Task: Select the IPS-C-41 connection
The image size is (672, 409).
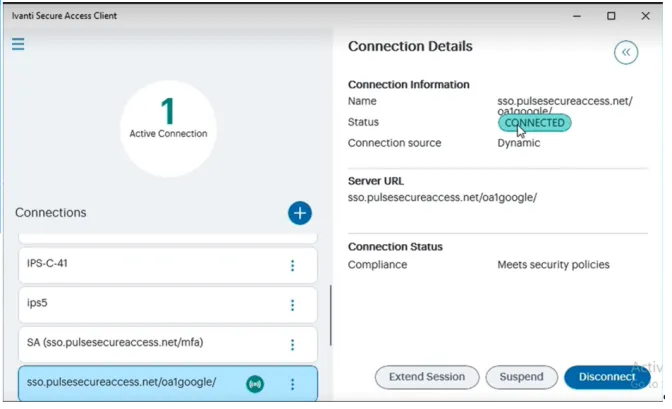Action: tap(168, 265)
